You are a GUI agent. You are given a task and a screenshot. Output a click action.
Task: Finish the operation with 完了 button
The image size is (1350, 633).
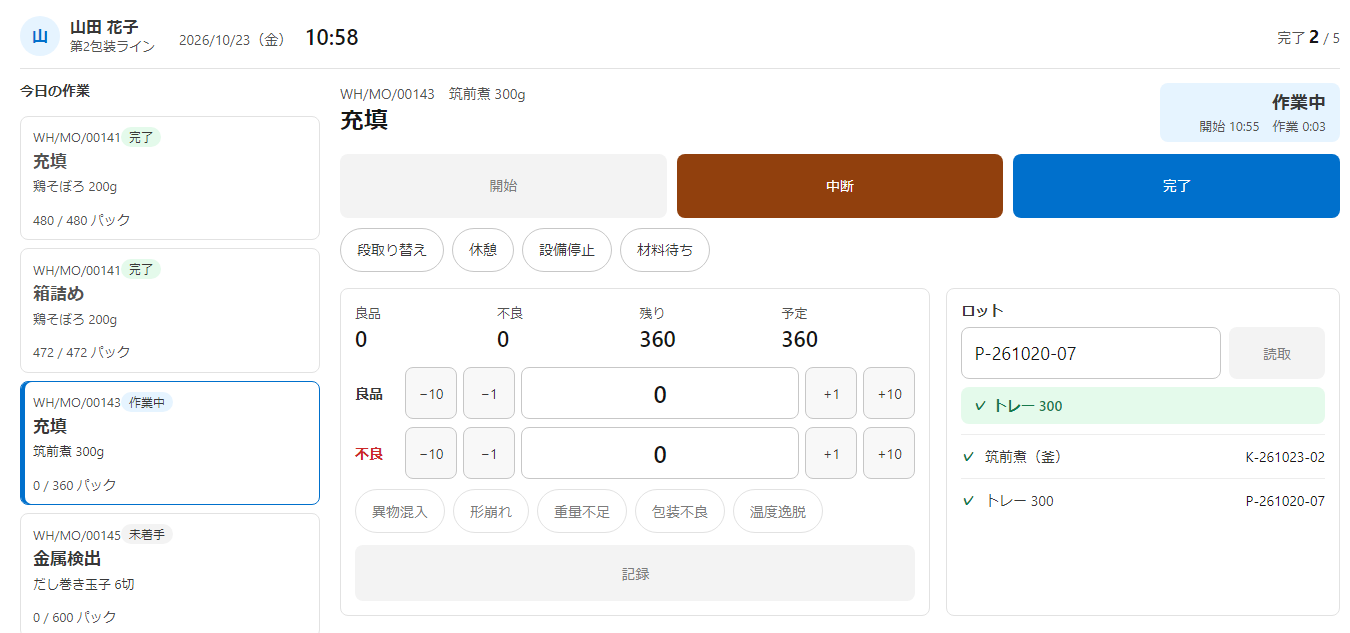pos(1176,186)
